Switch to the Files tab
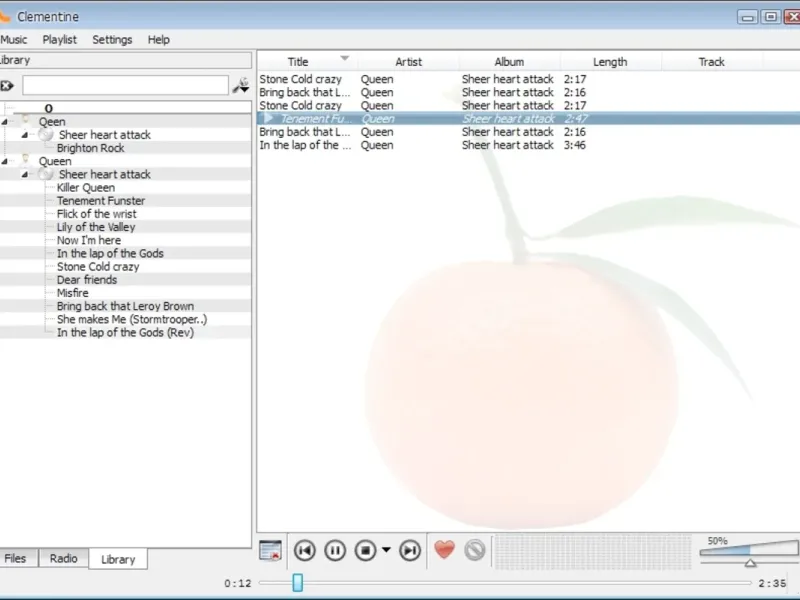This screenshot has width=800, height=600. click(x=15, y=558)
